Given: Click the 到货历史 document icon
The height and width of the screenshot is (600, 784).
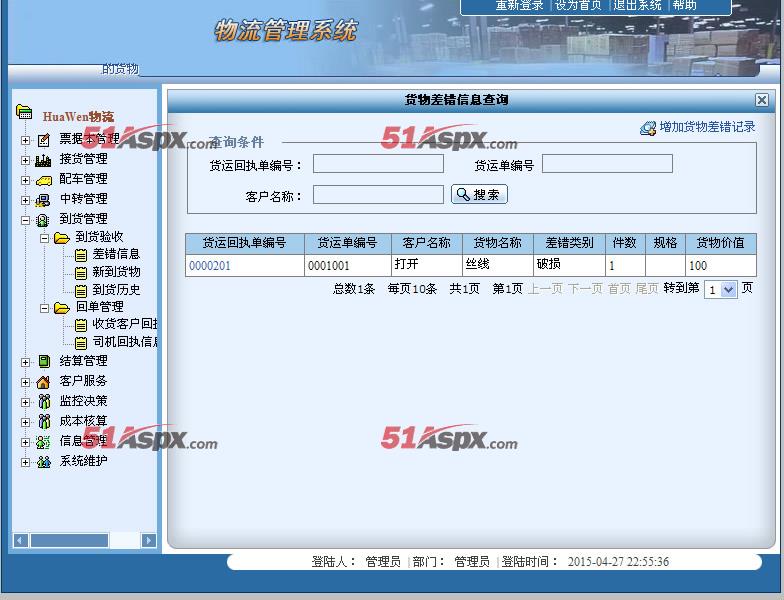Looking at the screenshot, I should 80,290.
